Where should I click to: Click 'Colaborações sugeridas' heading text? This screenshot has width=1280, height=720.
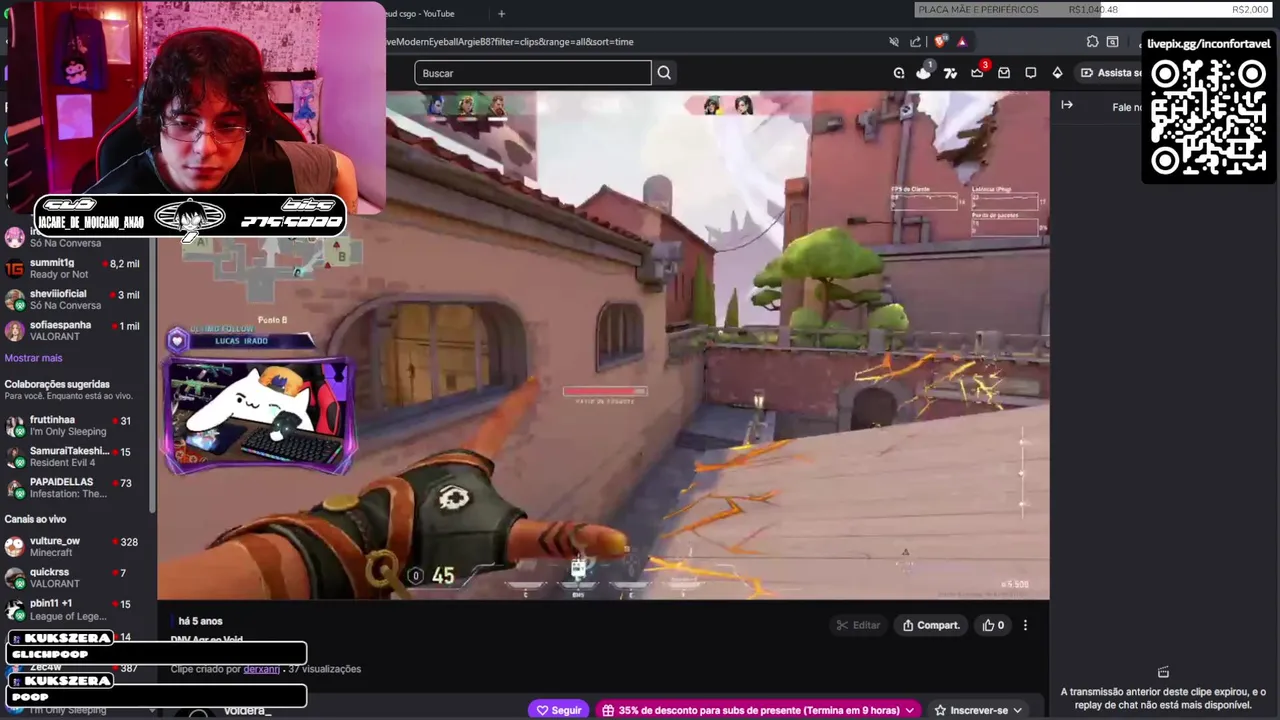pos(57,384)
